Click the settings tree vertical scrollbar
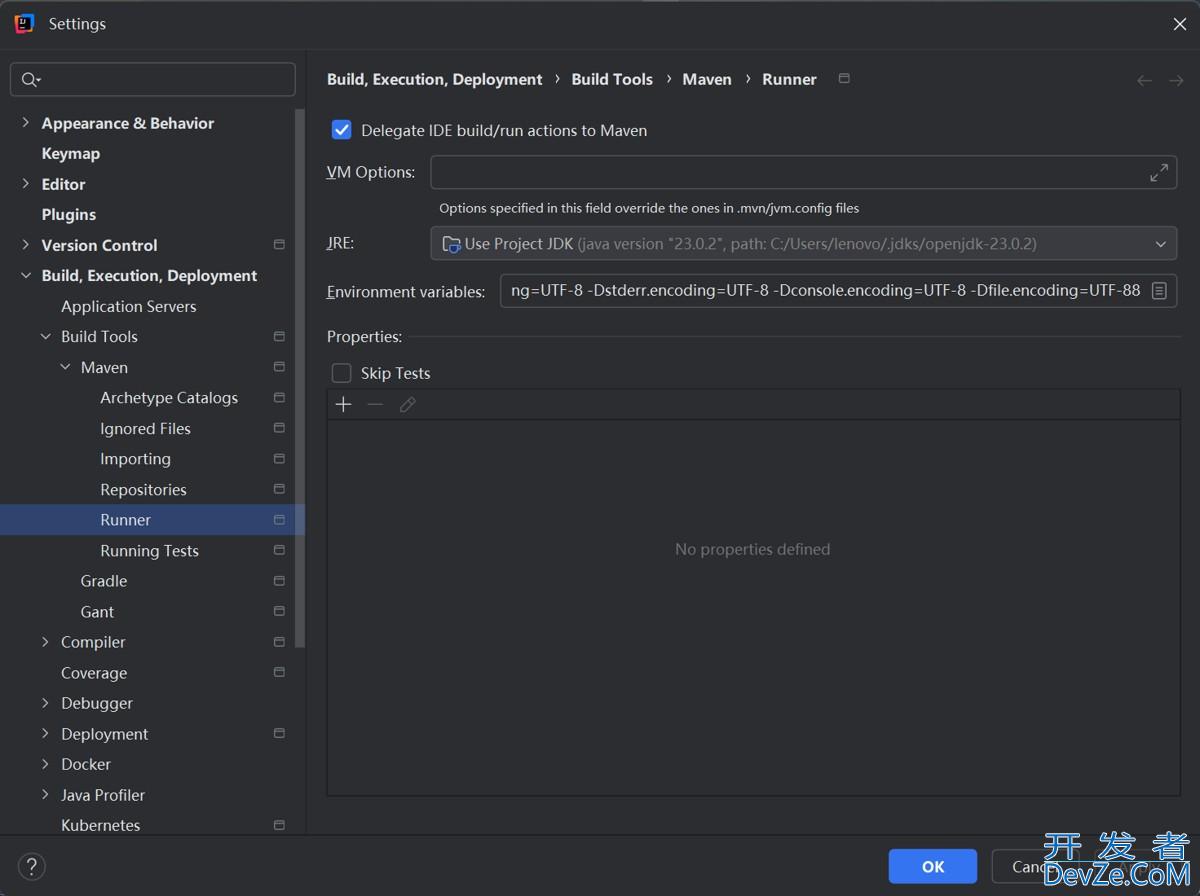1200x896 pixels. point(299,380)
